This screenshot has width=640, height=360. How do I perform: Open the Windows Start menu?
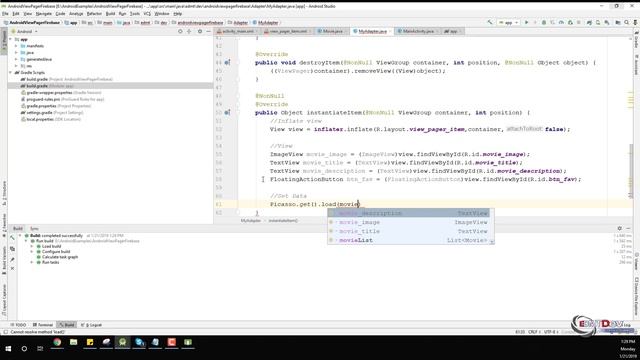click(8, 348)
